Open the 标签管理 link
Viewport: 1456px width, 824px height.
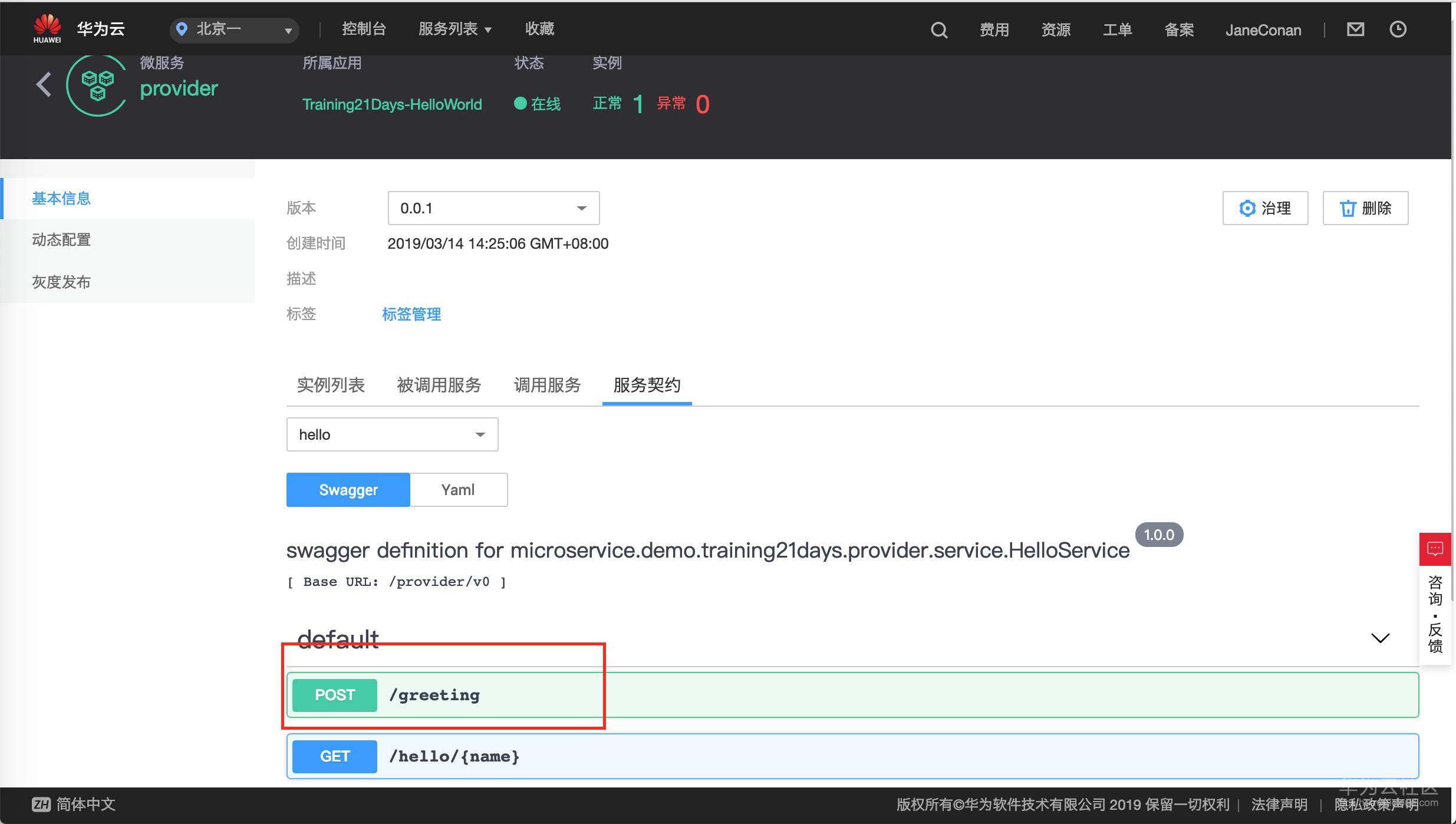pyautogui.click(x=411, y=314)
